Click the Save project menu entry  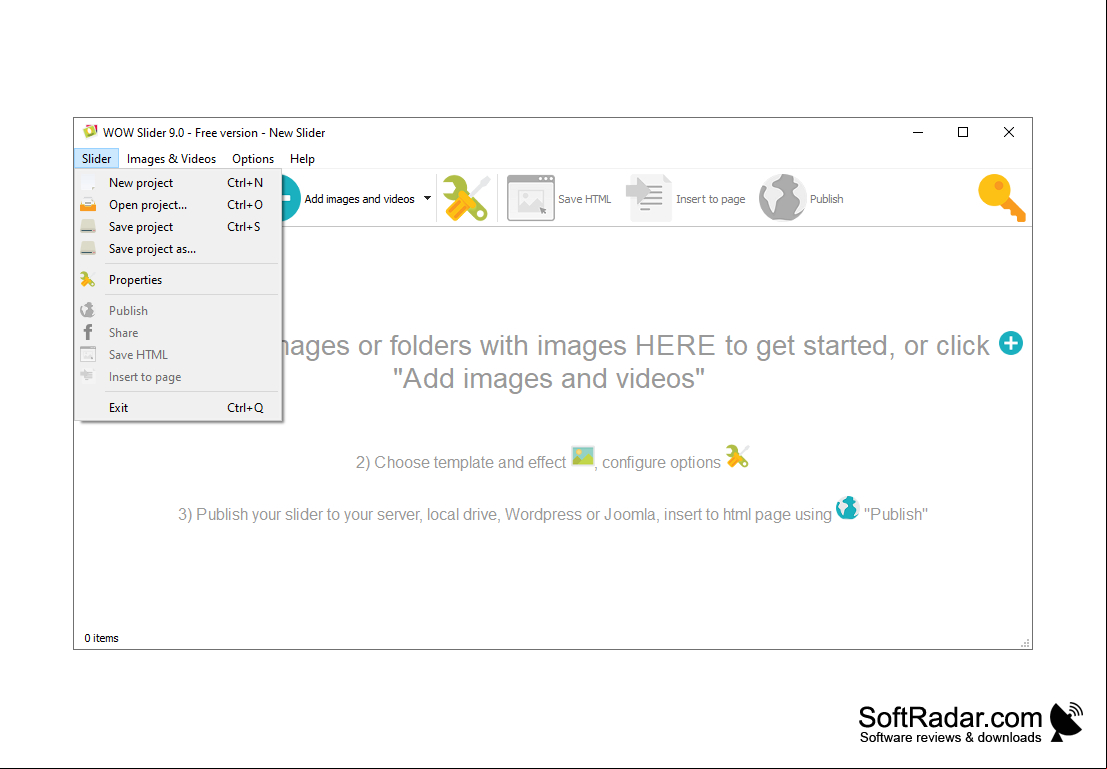point(178,227)
